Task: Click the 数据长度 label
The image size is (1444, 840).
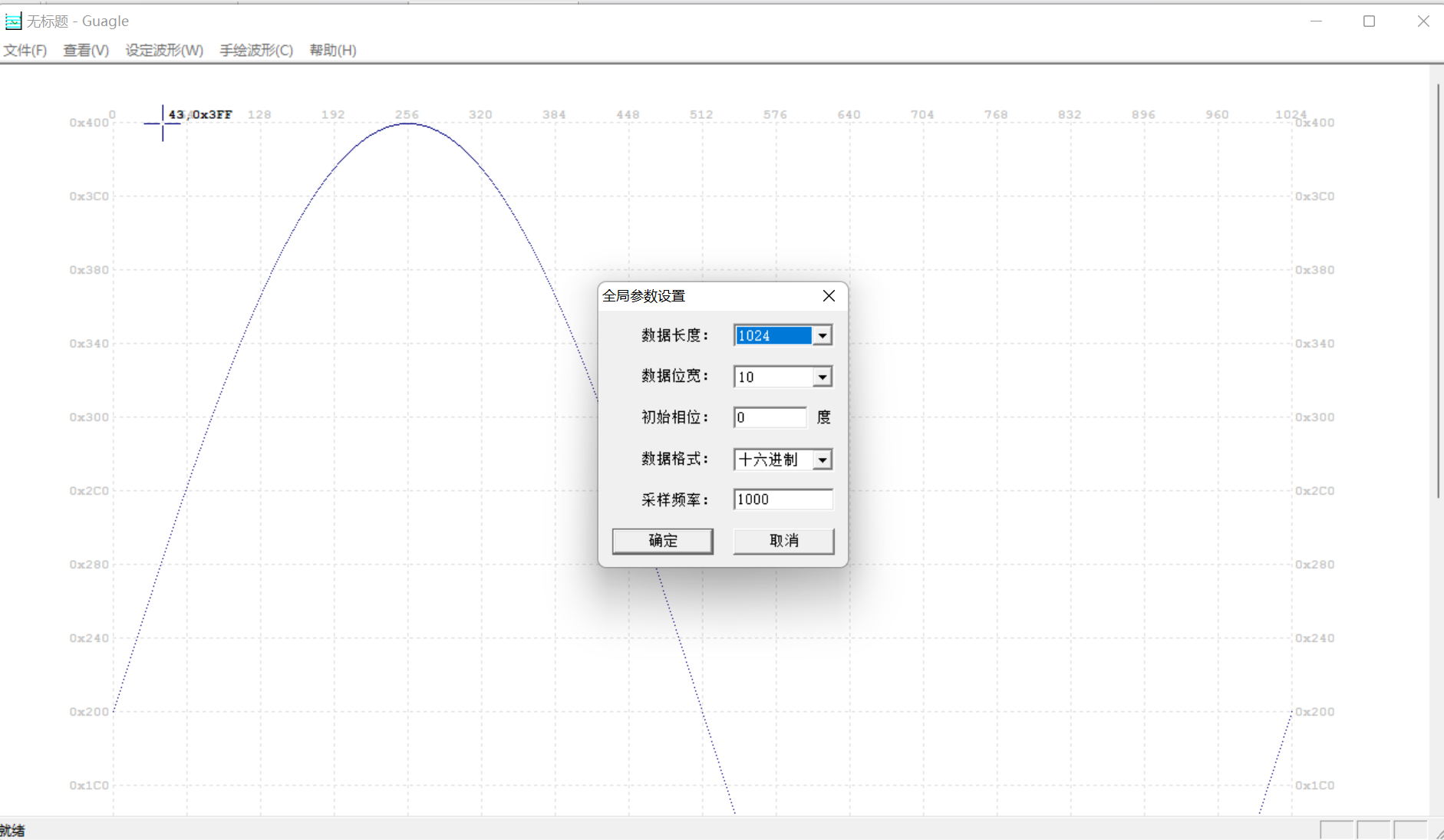Action: (675, 335)
